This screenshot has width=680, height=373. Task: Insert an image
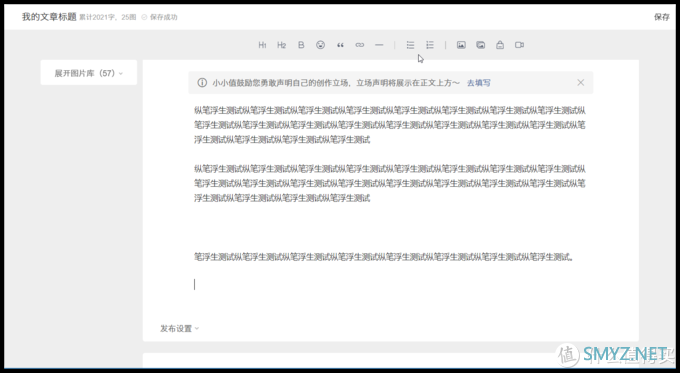pyautogui.click(x=461, y=45)
